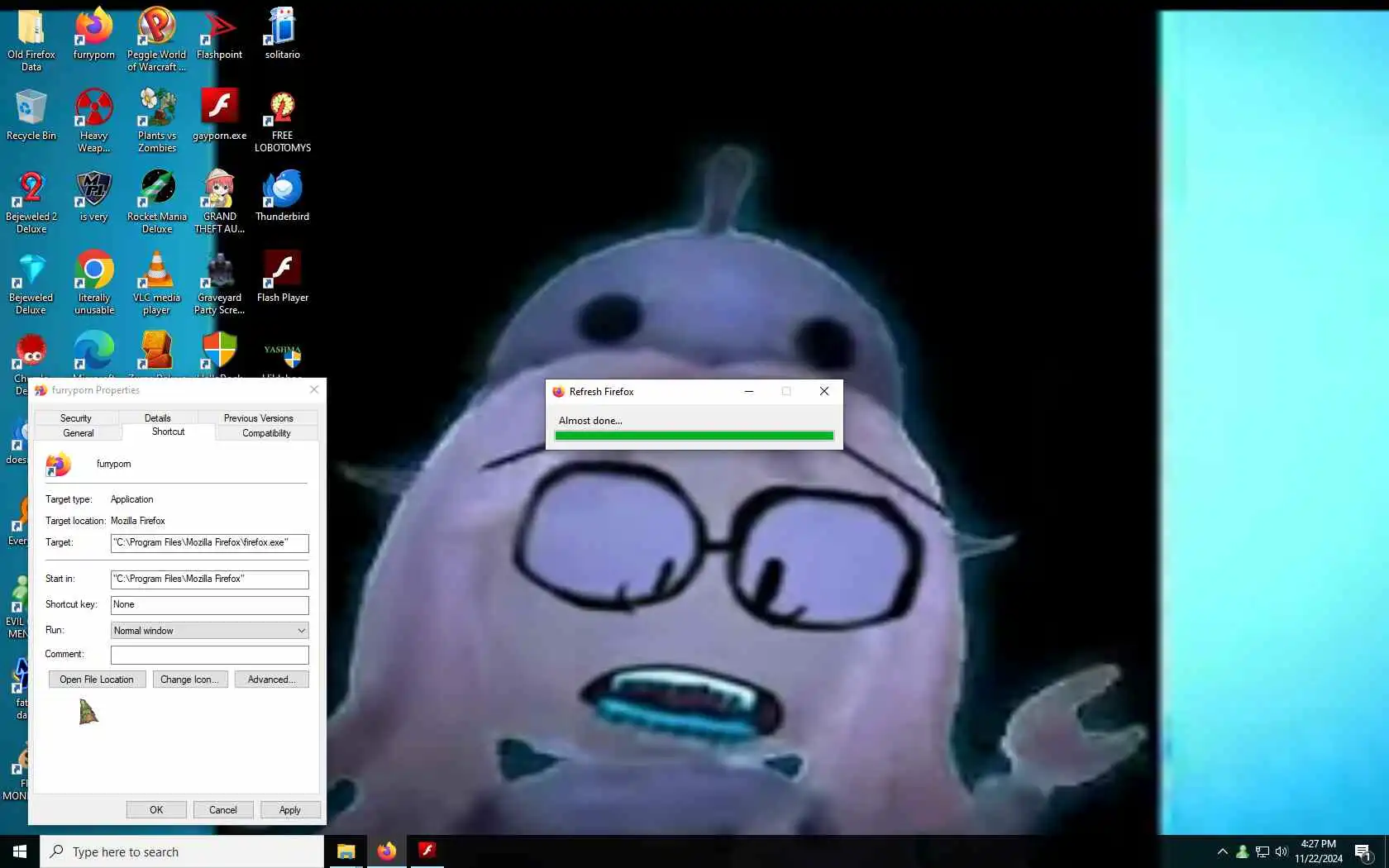Select the shield-shaped 'is very' shortcut
Screen dimensions: 1389x868
(94, 188)
